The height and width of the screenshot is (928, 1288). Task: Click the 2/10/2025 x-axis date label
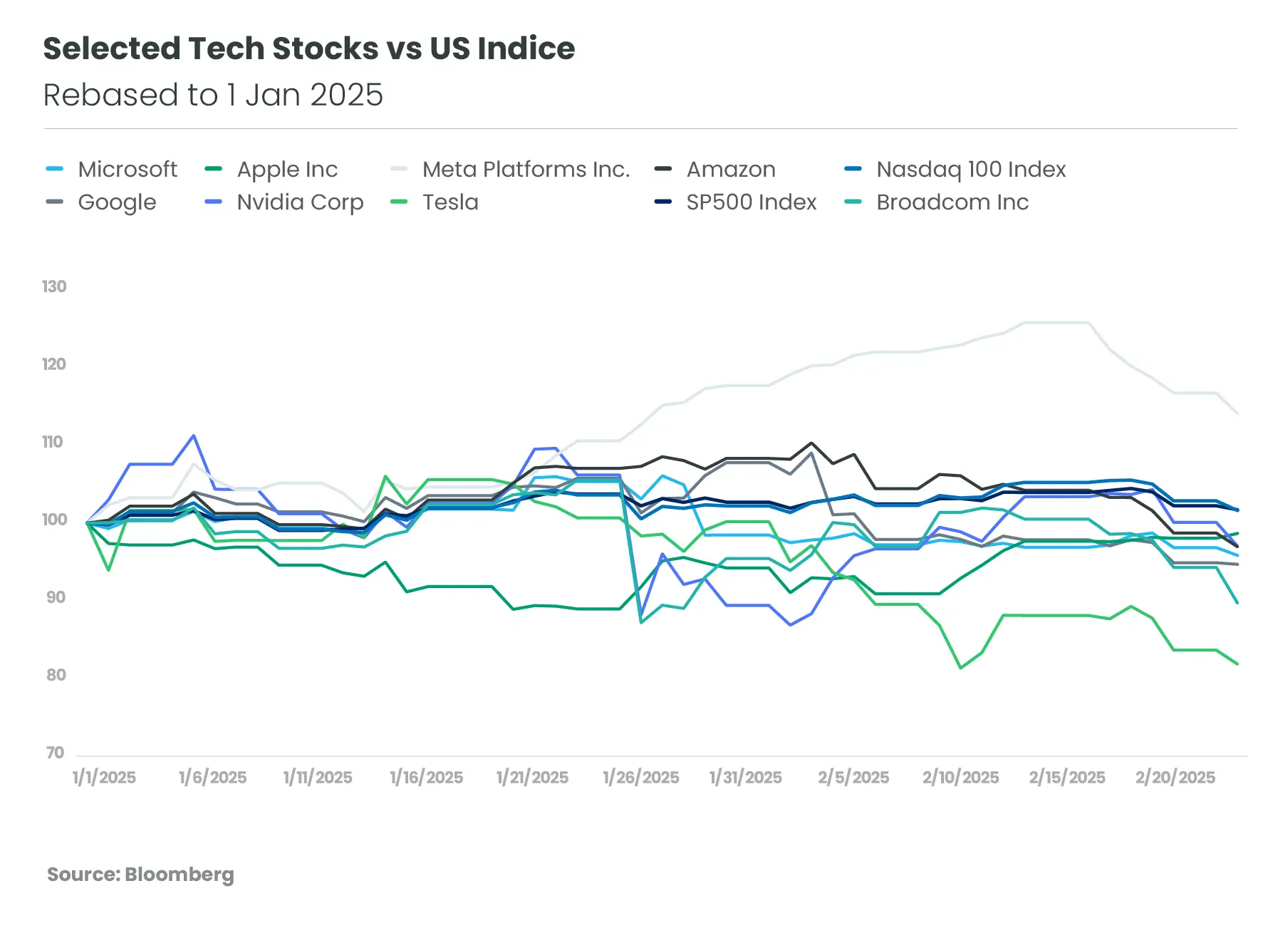click(960, 778)
